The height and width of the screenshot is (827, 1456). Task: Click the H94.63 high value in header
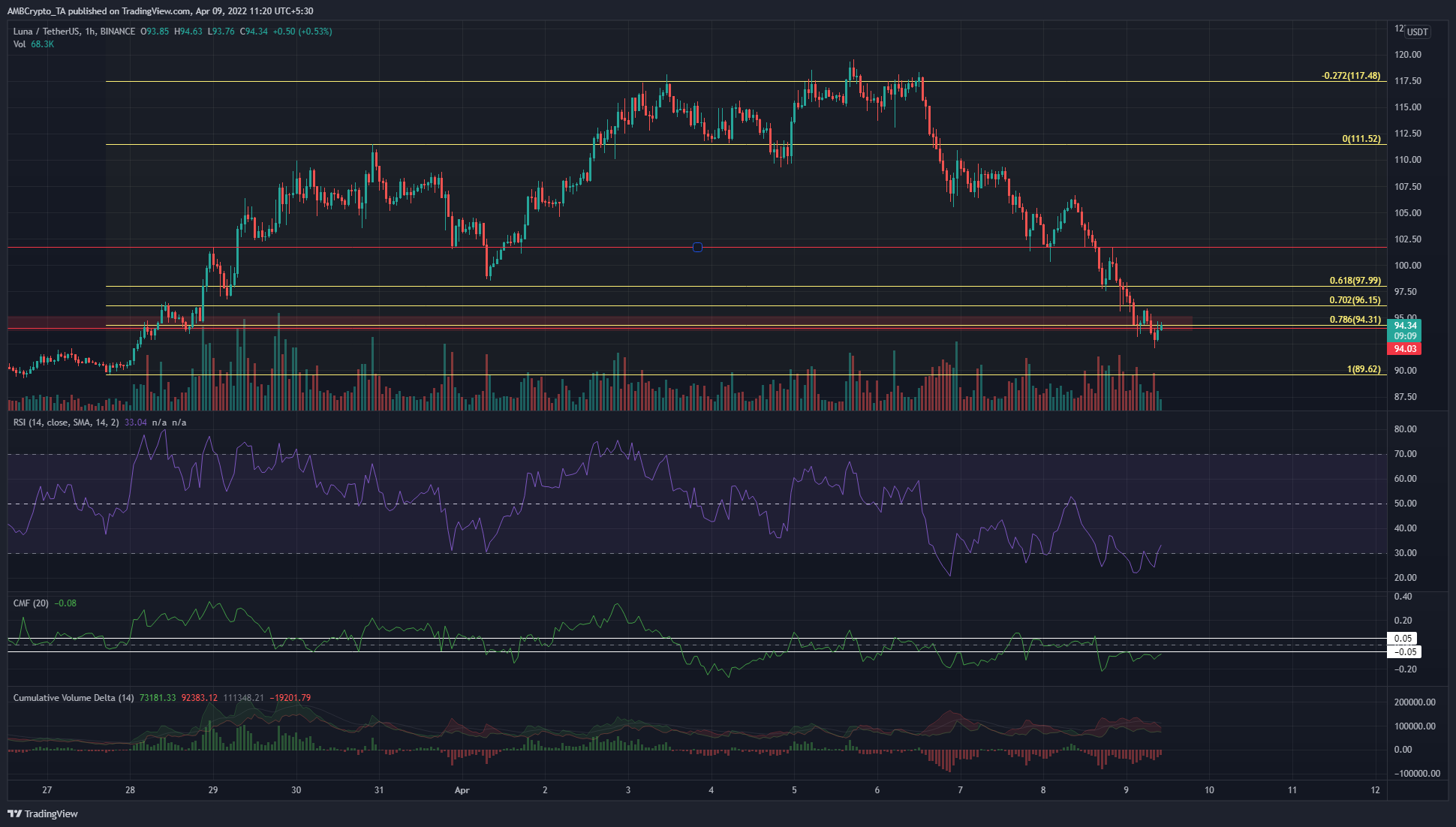pos(188,32)
